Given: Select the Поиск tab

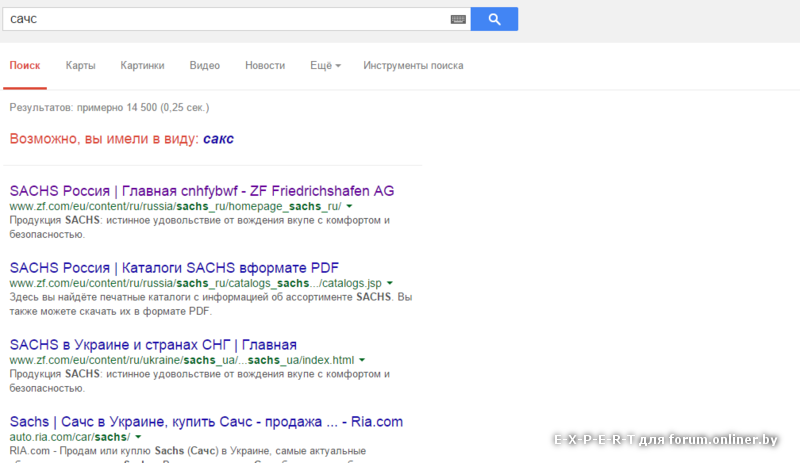Looking at the screenshot, I should point(25,65).
